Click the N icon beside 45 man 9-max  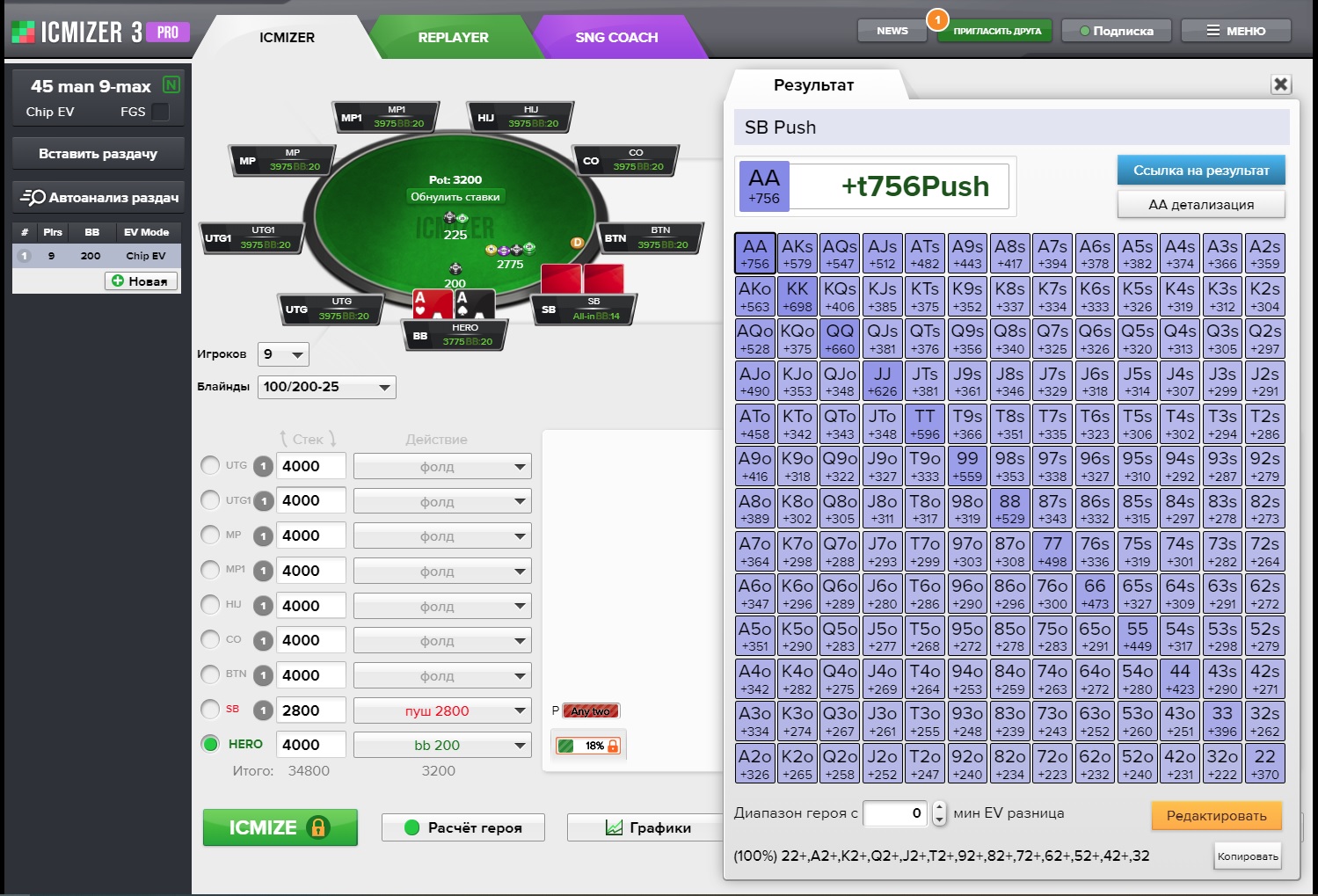pos(171,85)
